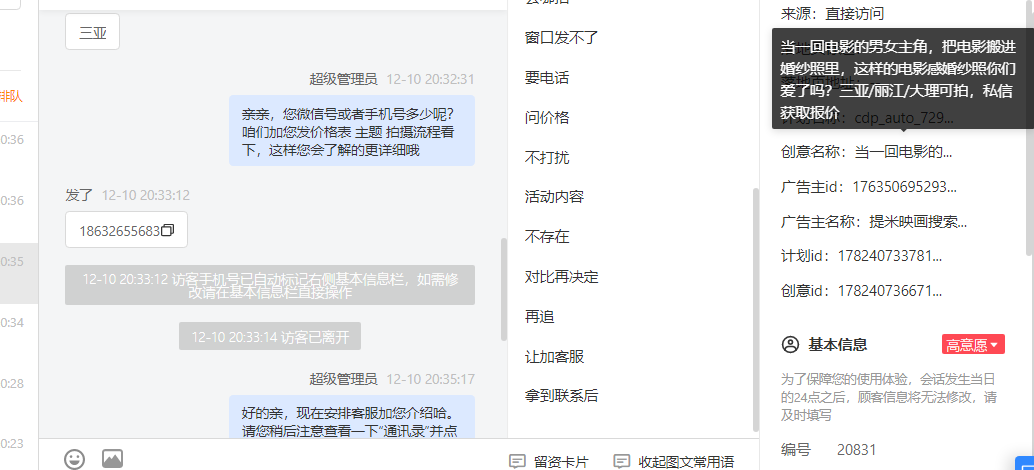The width and height of the screenshot is (1034, 470).
Task: Select the 让加客服 quick phrase
Action: tap(554, 357)
